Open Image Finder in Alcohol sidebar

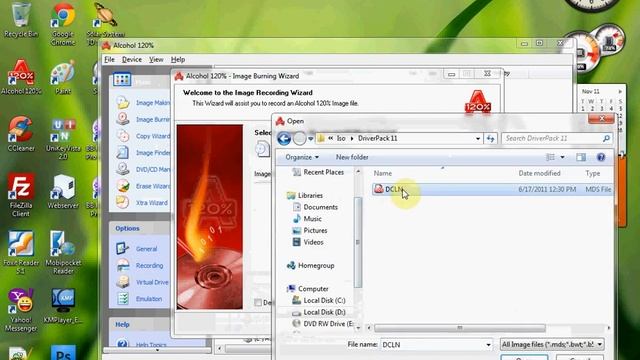point(143,153)
